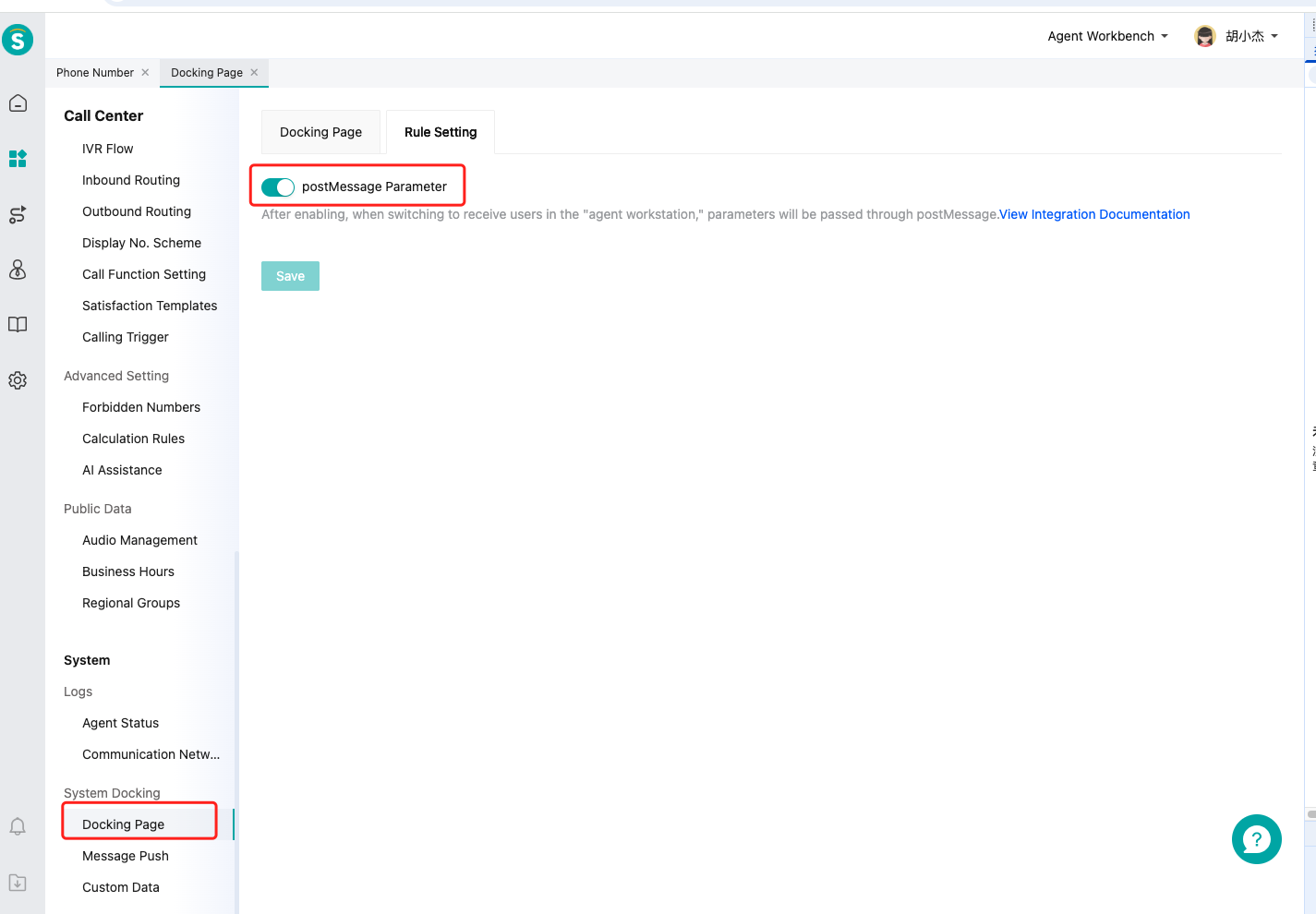The width and height of the screenshot is (1316, 914).
Task: Open the agent person icon in rail
Action: click(18, 270)
